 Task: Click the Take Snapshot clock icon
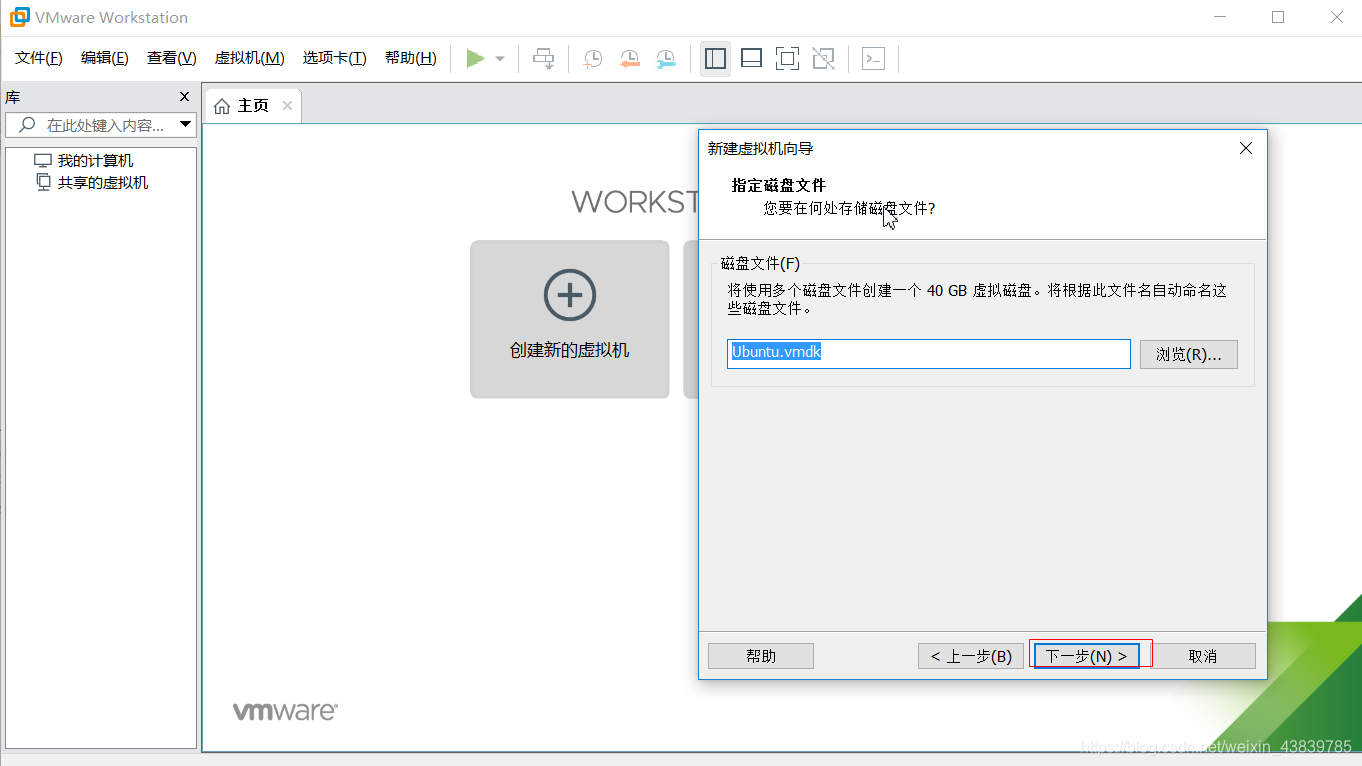pos(593,59)
